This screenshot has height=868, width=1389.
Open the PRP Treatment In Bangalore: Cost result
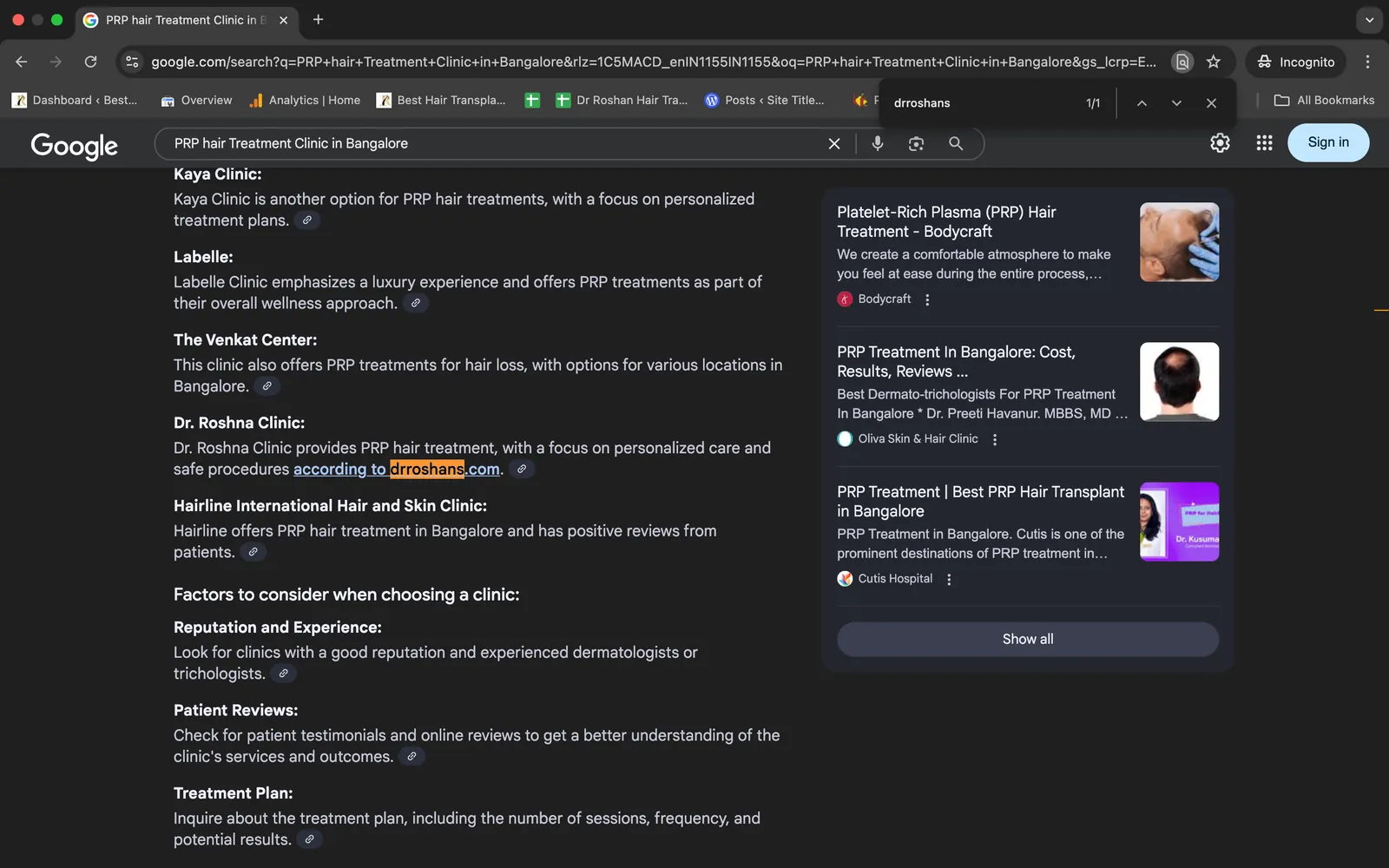click(x=956, y=361)
